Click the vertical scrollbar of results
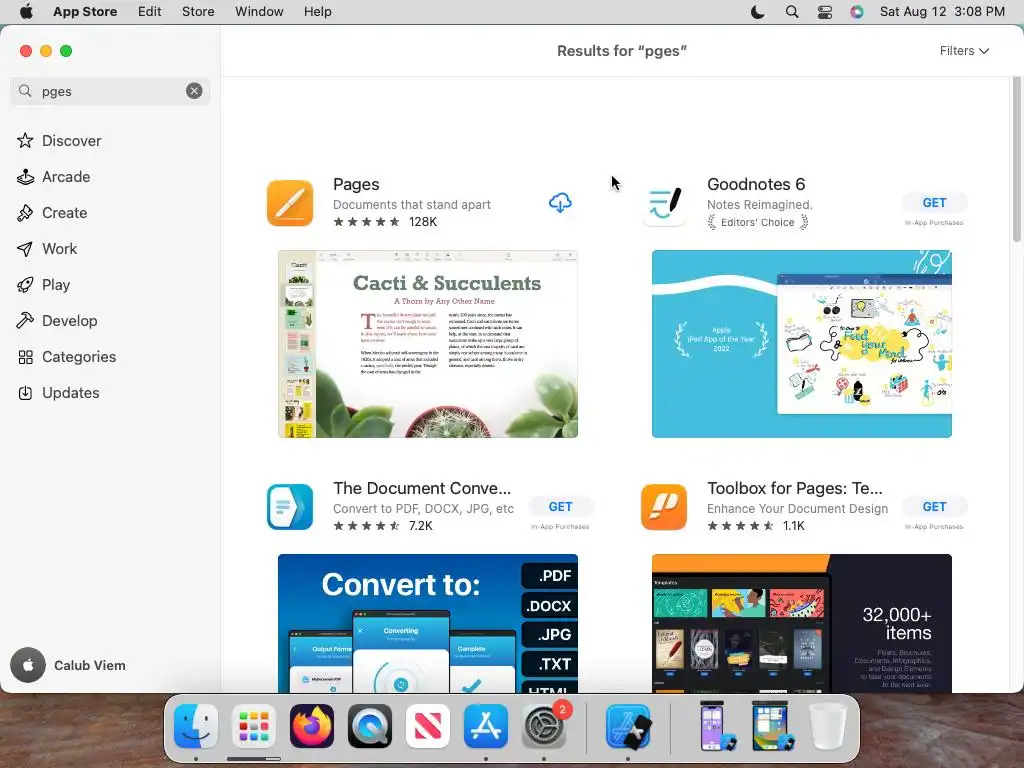 click(x=1017, y=160)
